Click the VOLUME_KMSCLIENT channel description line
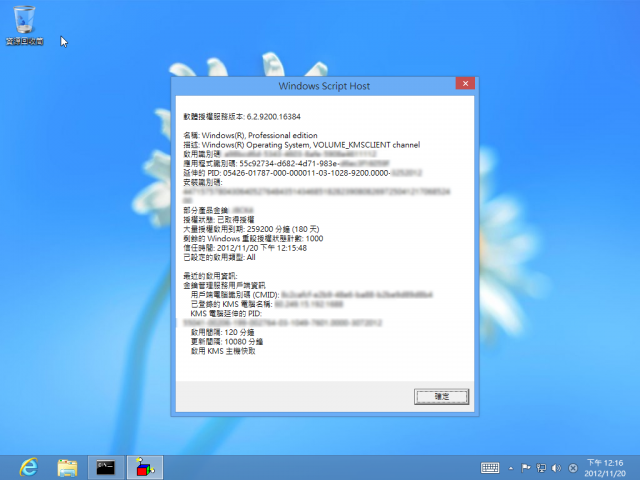This screenshot has height=480, width=640. pyautogui.click(x=301, y=145)
